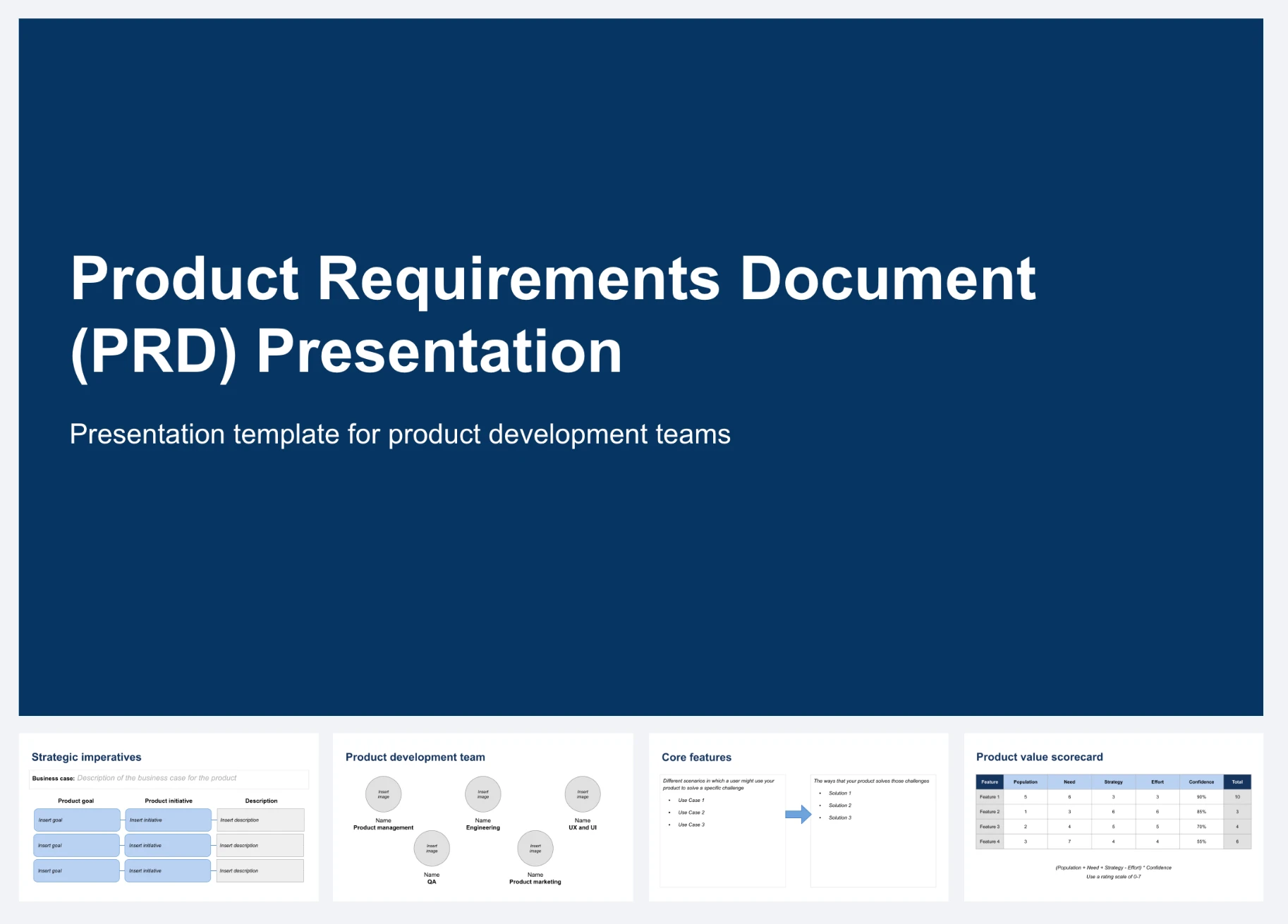This screenshot has width=1288, height=924.
Task: Click the Population header in scorecard table
Action: coord(1026,782)
